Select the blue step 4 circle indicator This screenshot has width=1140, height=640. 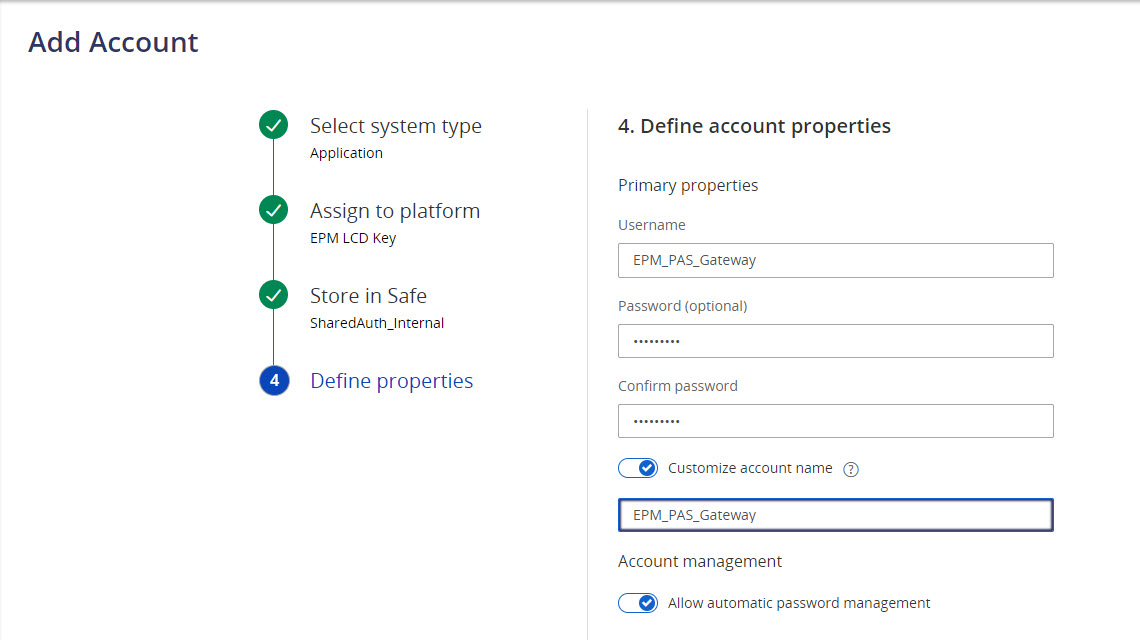click(273, 380)
